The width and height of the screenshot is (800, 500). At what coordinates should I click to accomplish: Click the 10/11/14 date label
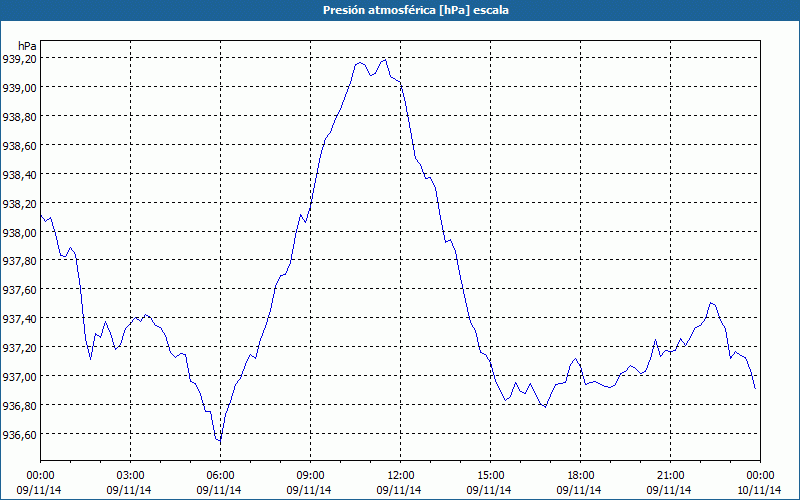coord(759,490)
